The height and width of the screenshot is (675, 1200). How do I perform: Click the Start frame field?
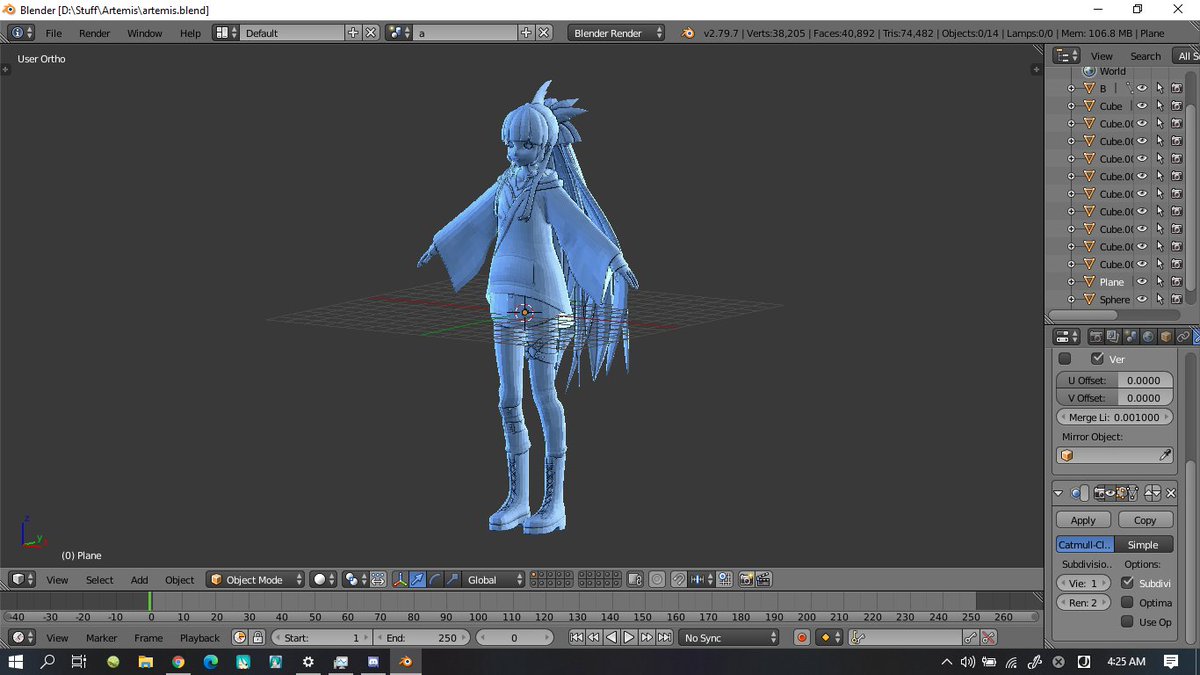(x=321, y=638)
